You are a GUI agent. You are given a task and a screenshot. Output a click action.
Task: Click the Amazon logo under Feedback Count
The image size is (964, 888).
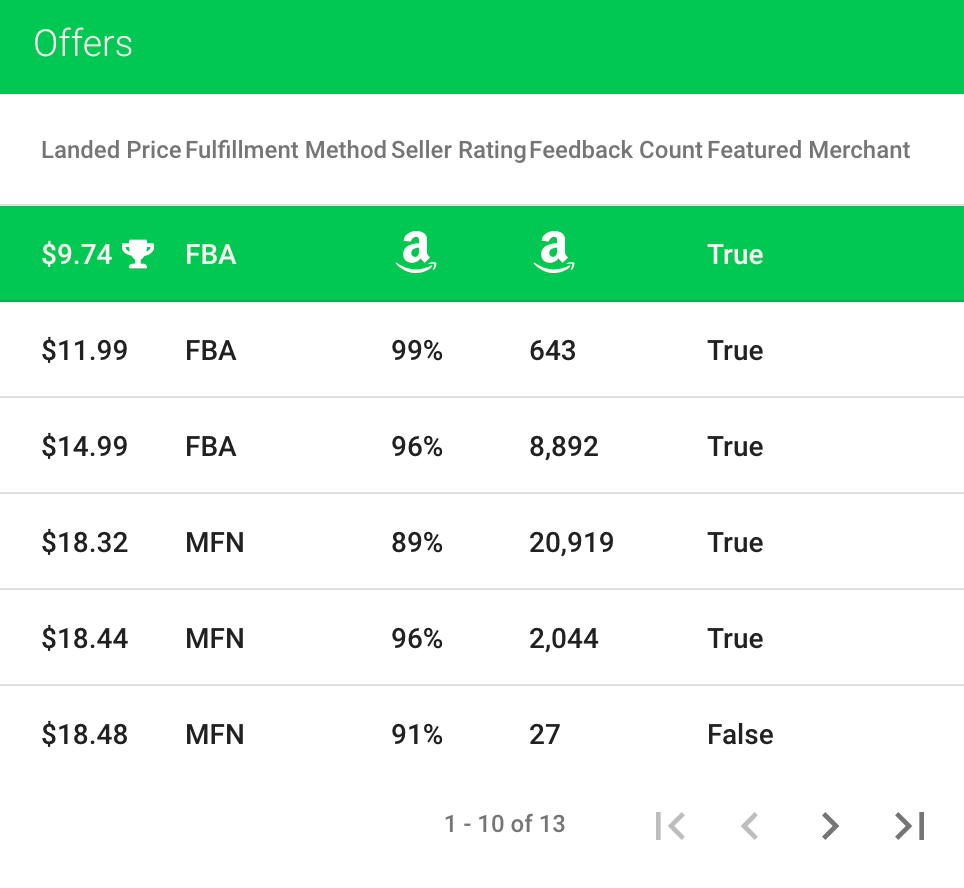553,253
